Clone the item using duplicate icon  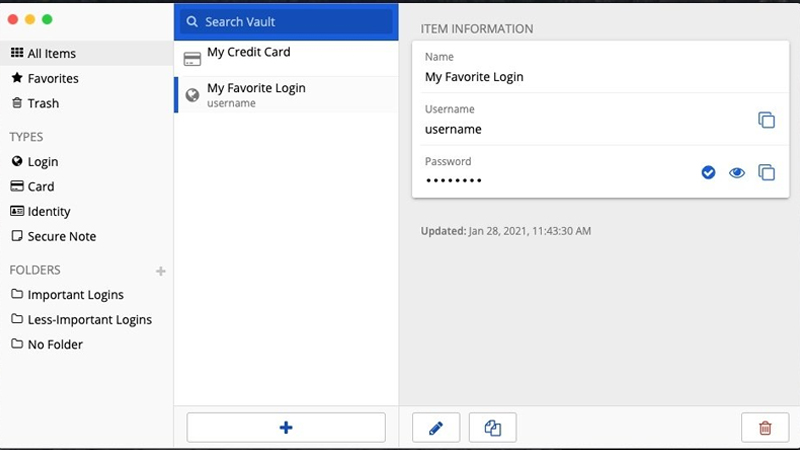click(x=492, y=428)
